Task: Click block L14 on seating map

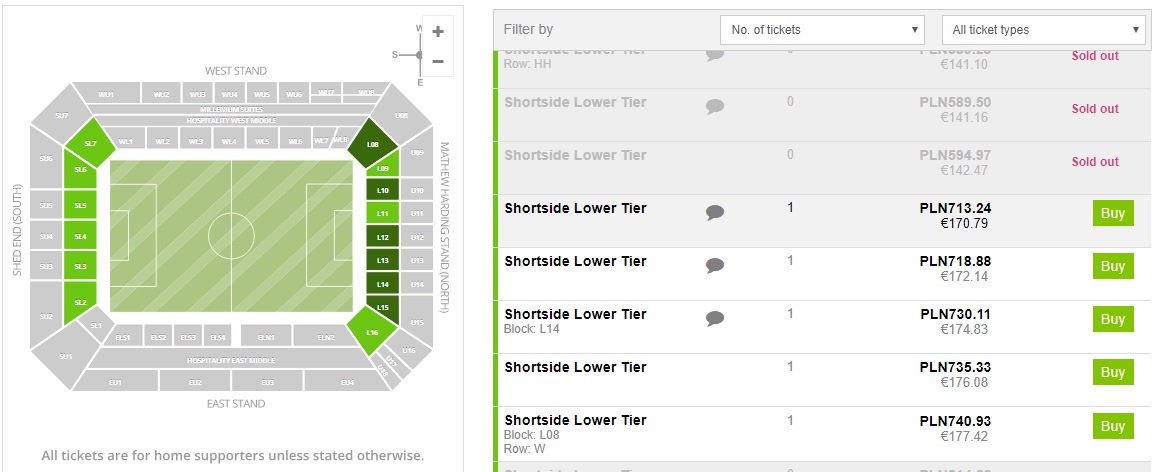Action: pos(382,285)
